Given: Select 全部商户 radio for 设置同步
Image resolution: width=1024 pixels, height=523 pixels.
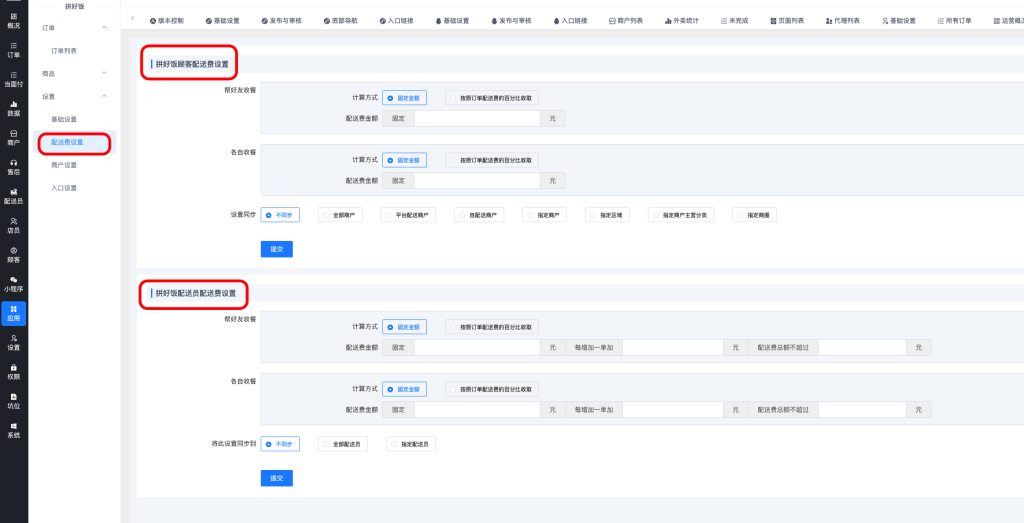Looking at the screenshot, I should pyautogui.click(x=339, y=215).
